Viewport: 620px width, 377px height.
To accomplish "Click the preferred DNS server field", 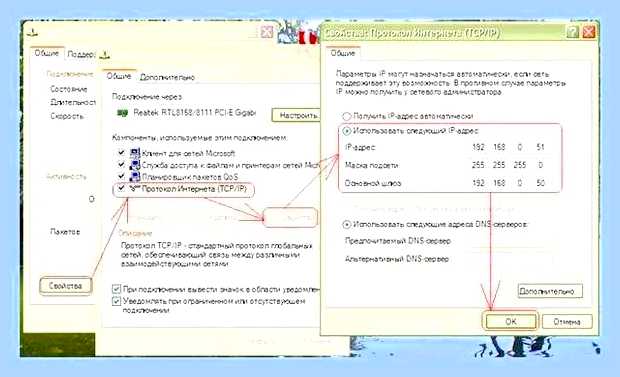I will 509,241.
